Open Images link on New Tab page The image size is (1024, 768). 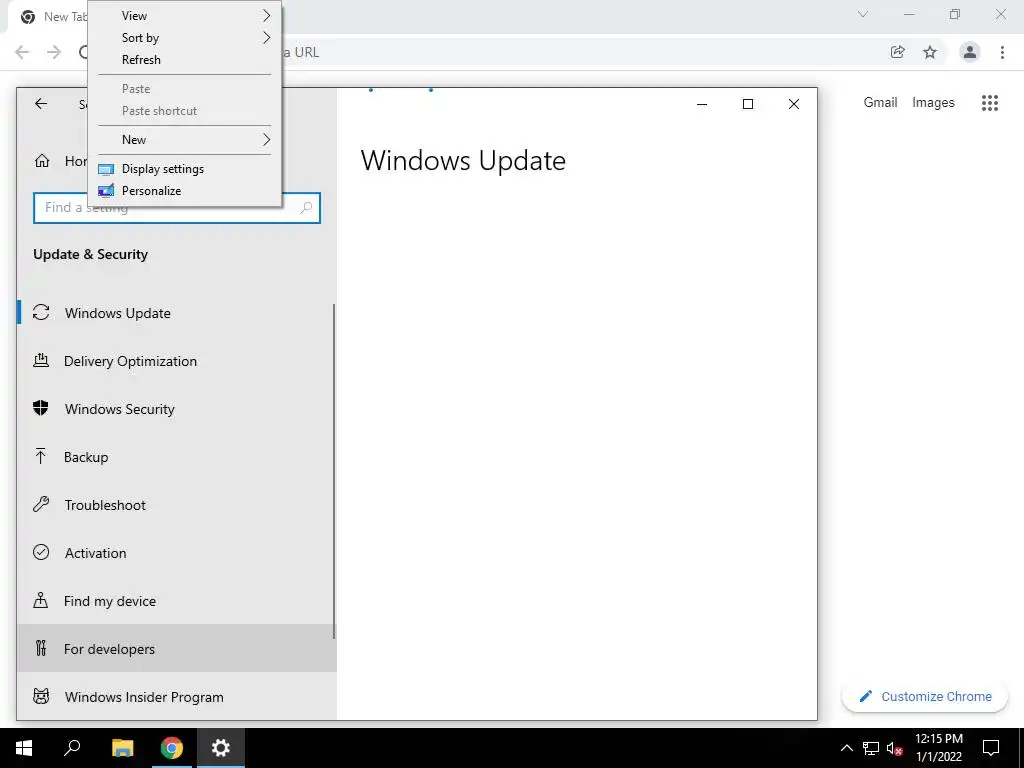(933, 103)
